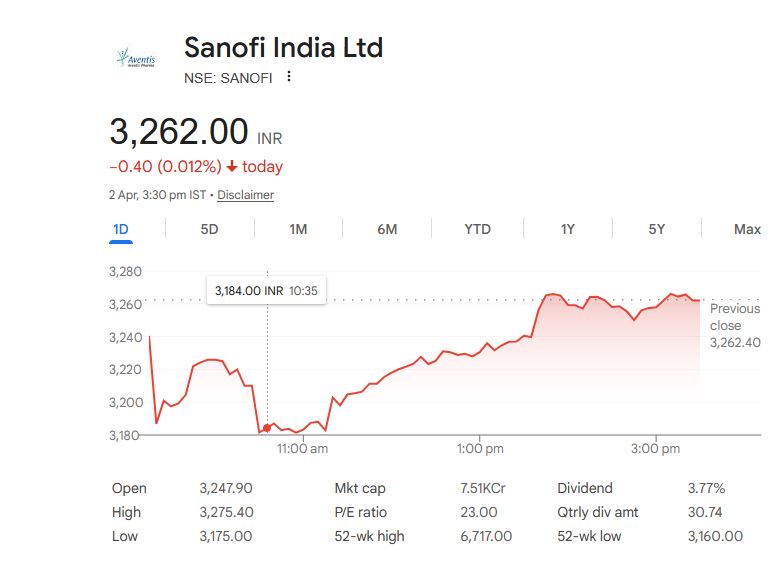Click the 3,262.00 current price
The width and height of the screenshot is (777, 585).
pyautogui.click(x=179, y=131)
